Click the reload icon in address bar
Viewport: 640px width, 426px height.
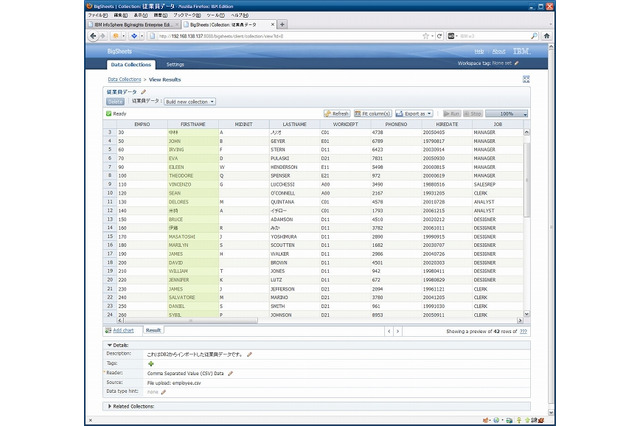439,36
